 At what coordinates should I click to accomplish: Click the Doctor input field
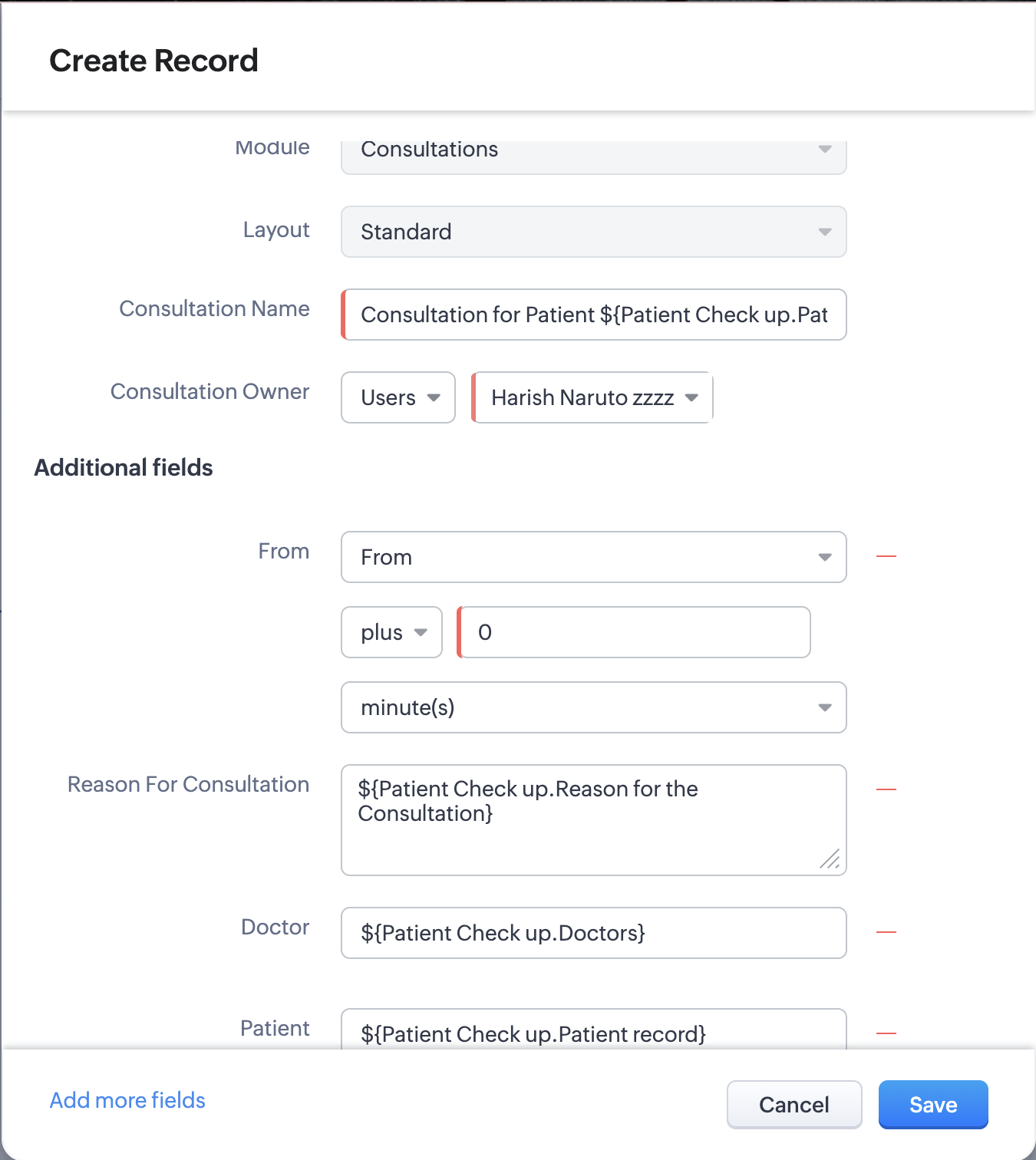coord(593,933)
